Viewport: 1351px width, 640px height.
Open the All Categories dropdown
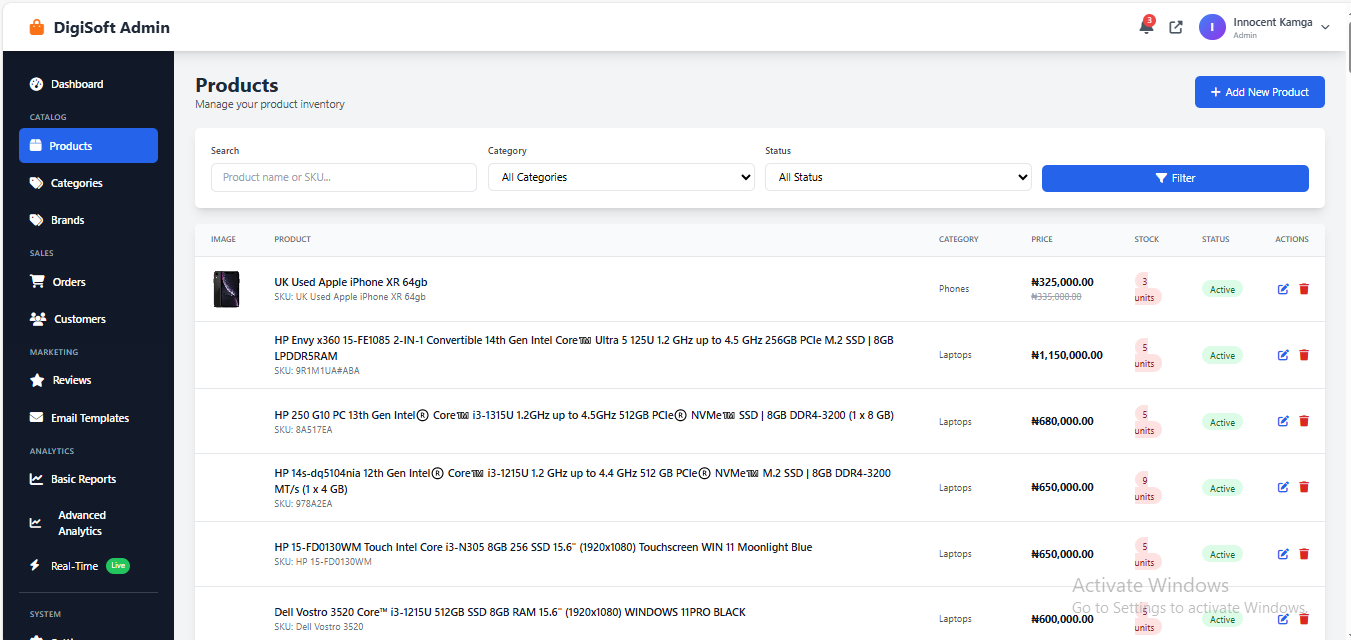coord(621,177)
